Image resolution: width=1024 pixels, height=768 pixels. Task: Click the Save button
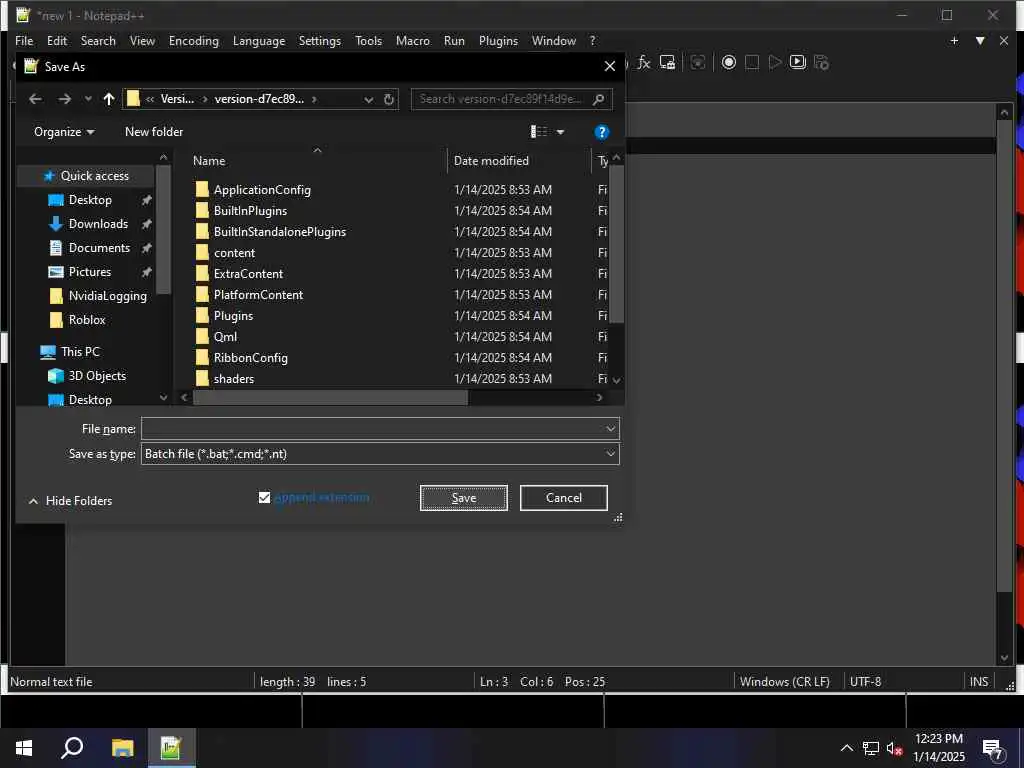464,498
